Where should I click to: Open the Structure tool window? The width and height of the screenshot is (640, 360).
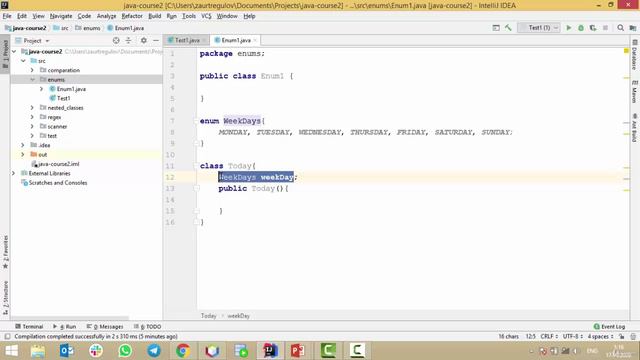tap(5, 297)
